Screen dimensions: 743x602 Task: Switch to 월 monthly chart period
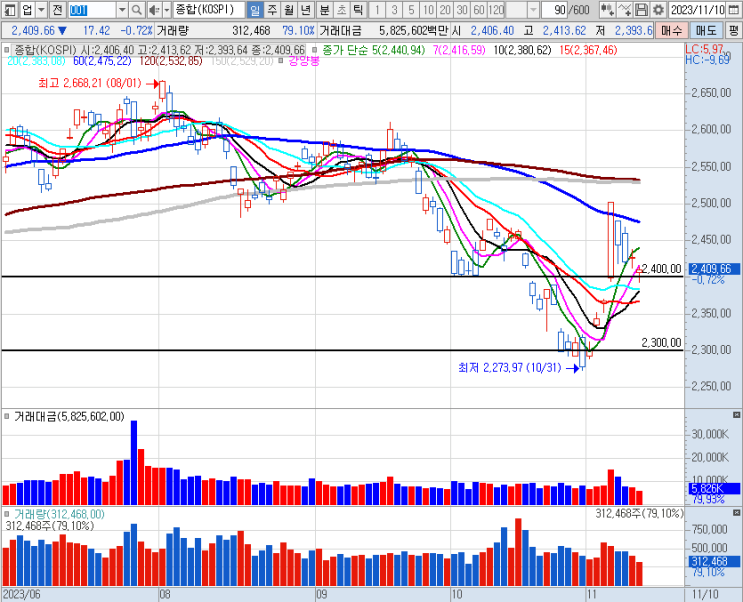point(289,9)
